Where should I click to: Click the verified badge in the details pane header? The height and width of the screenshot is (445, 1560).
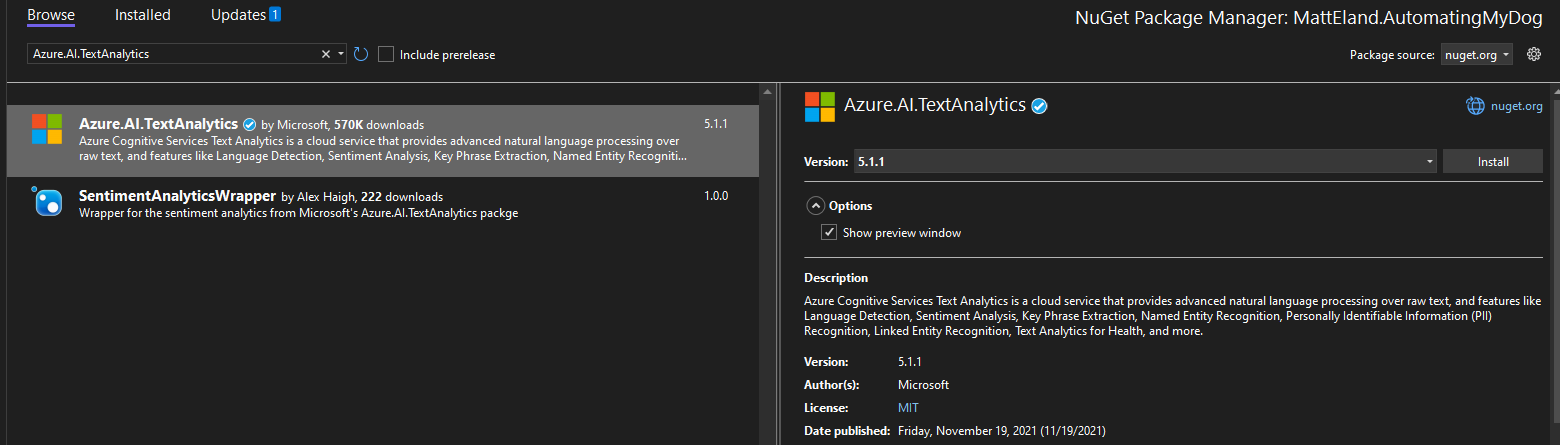click(x=1039, y=106)
